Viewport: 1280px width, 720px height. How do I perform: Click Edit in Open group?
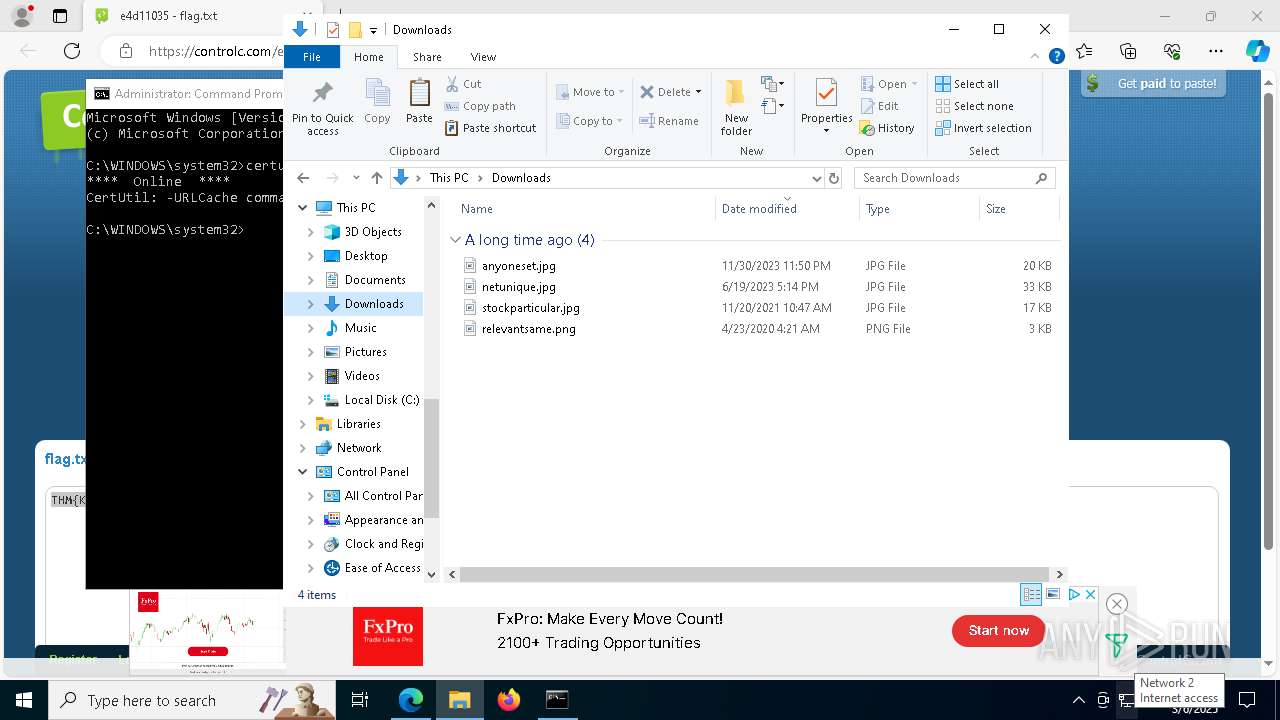point(879,106)
